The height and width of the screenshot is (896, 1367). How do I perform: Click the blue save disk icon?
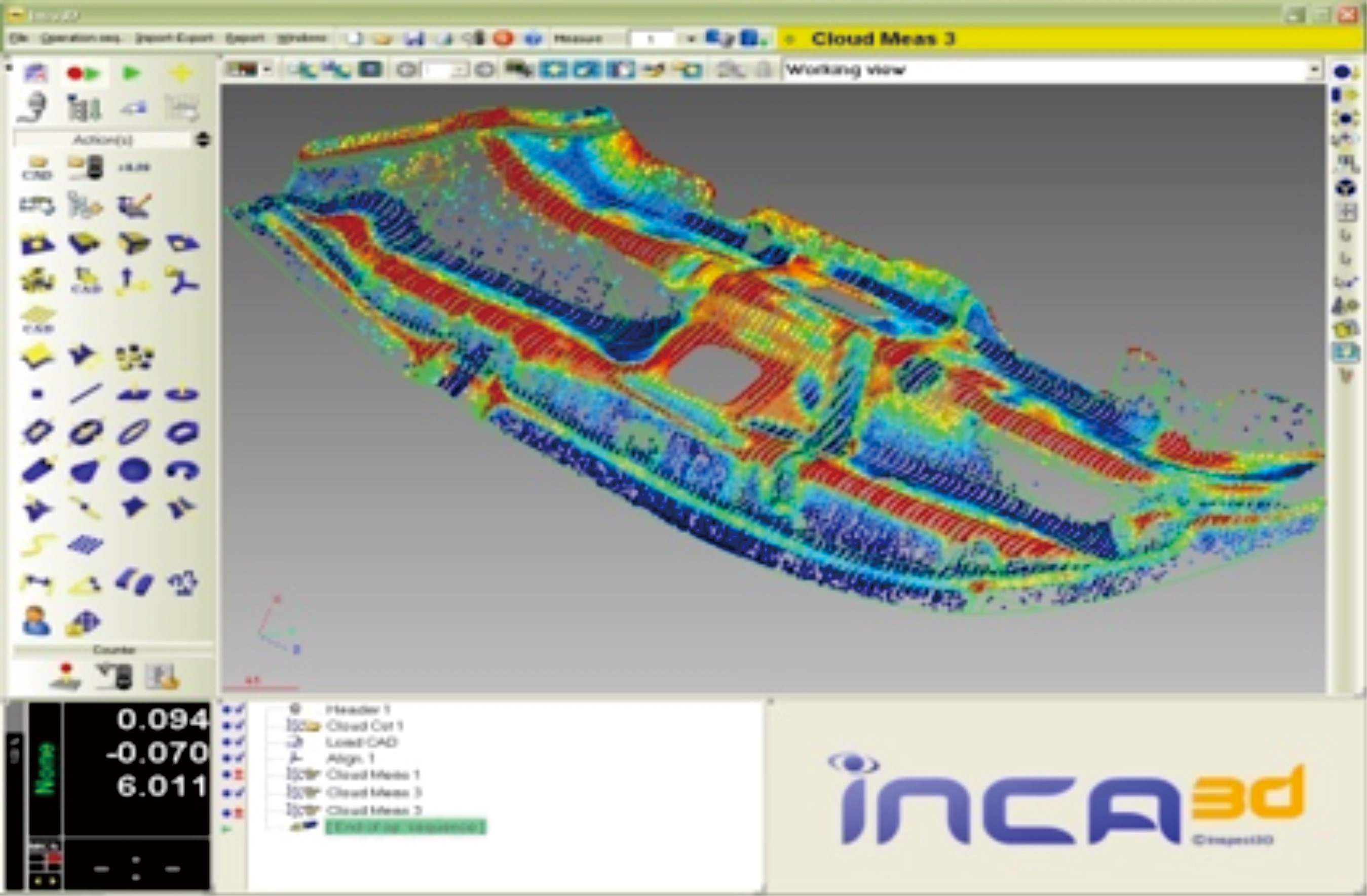[x=413, y=39]
